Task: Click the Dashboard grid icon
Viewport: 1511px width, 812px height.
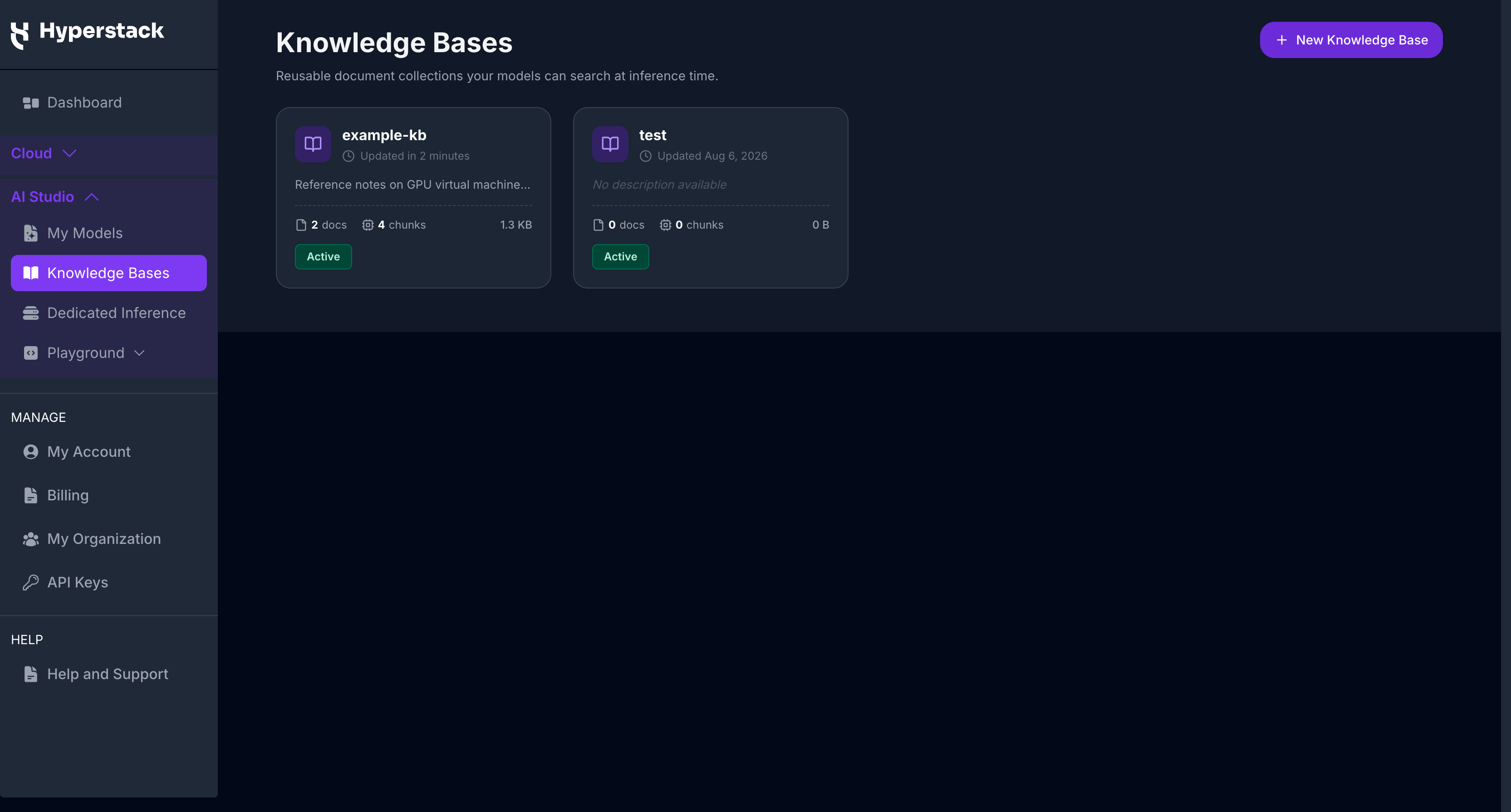Action: (x=30, y=103)
